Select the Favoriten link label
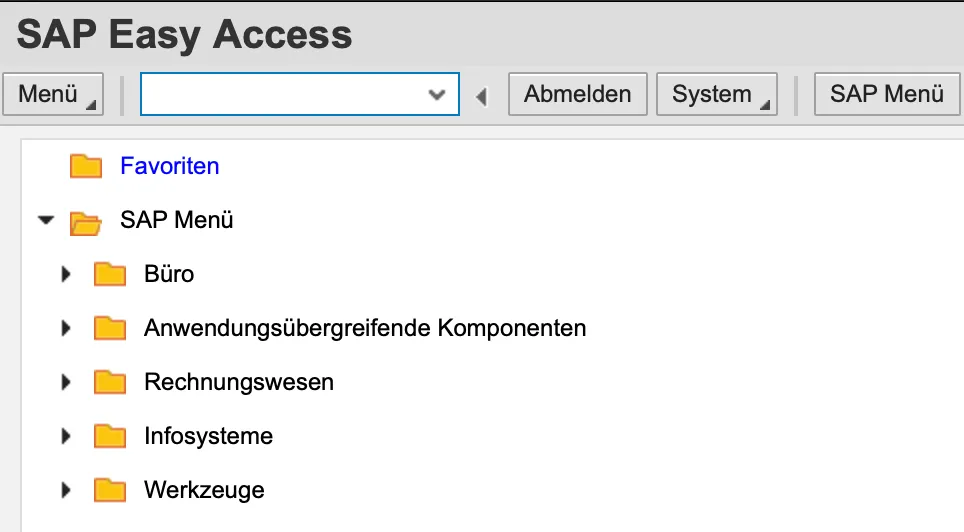Viewport: 964px width, 532px height. coord(169,166)
